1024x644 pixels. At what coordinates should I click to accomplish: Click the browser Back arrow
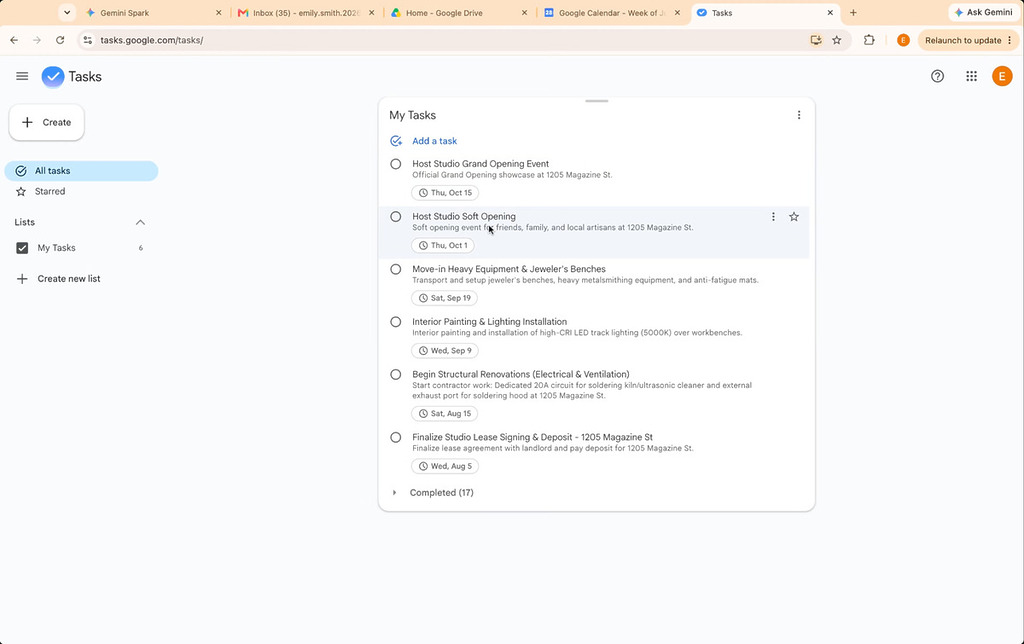[x=14, y=40]
